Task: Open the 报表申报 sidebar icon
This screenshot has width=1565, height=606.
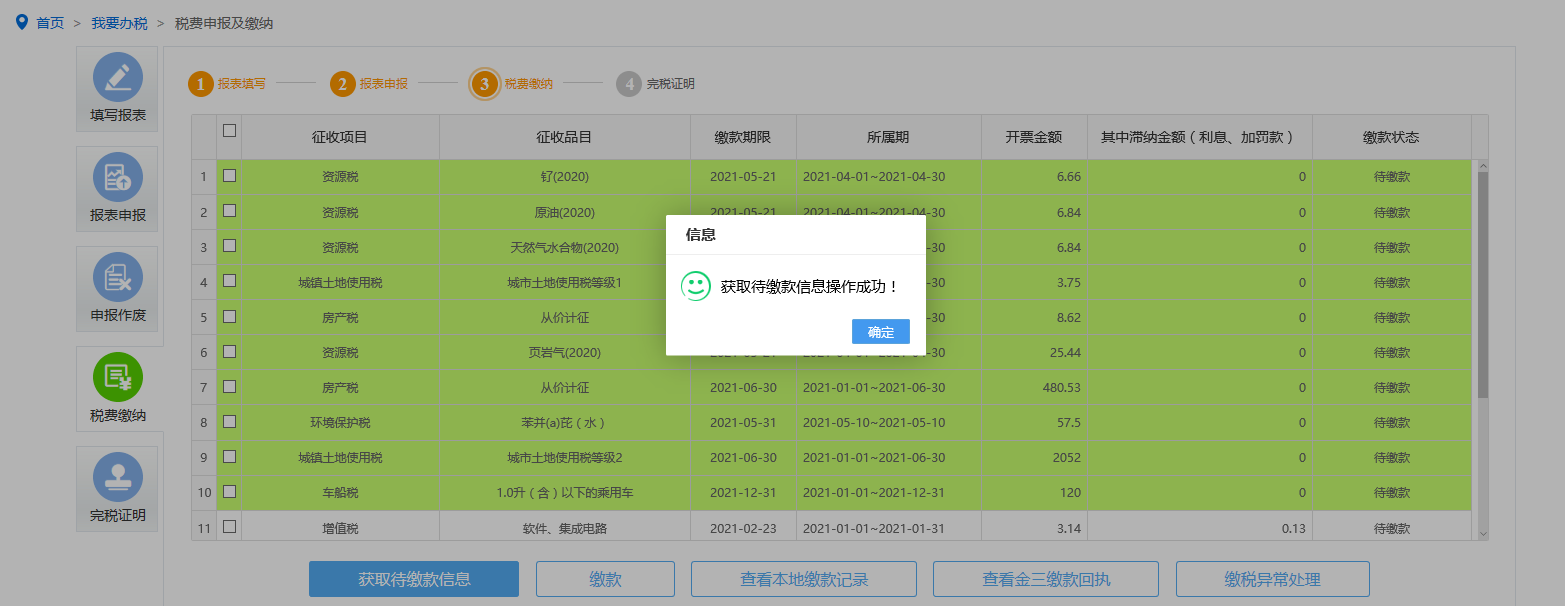Action: click(x=118, y=177)
